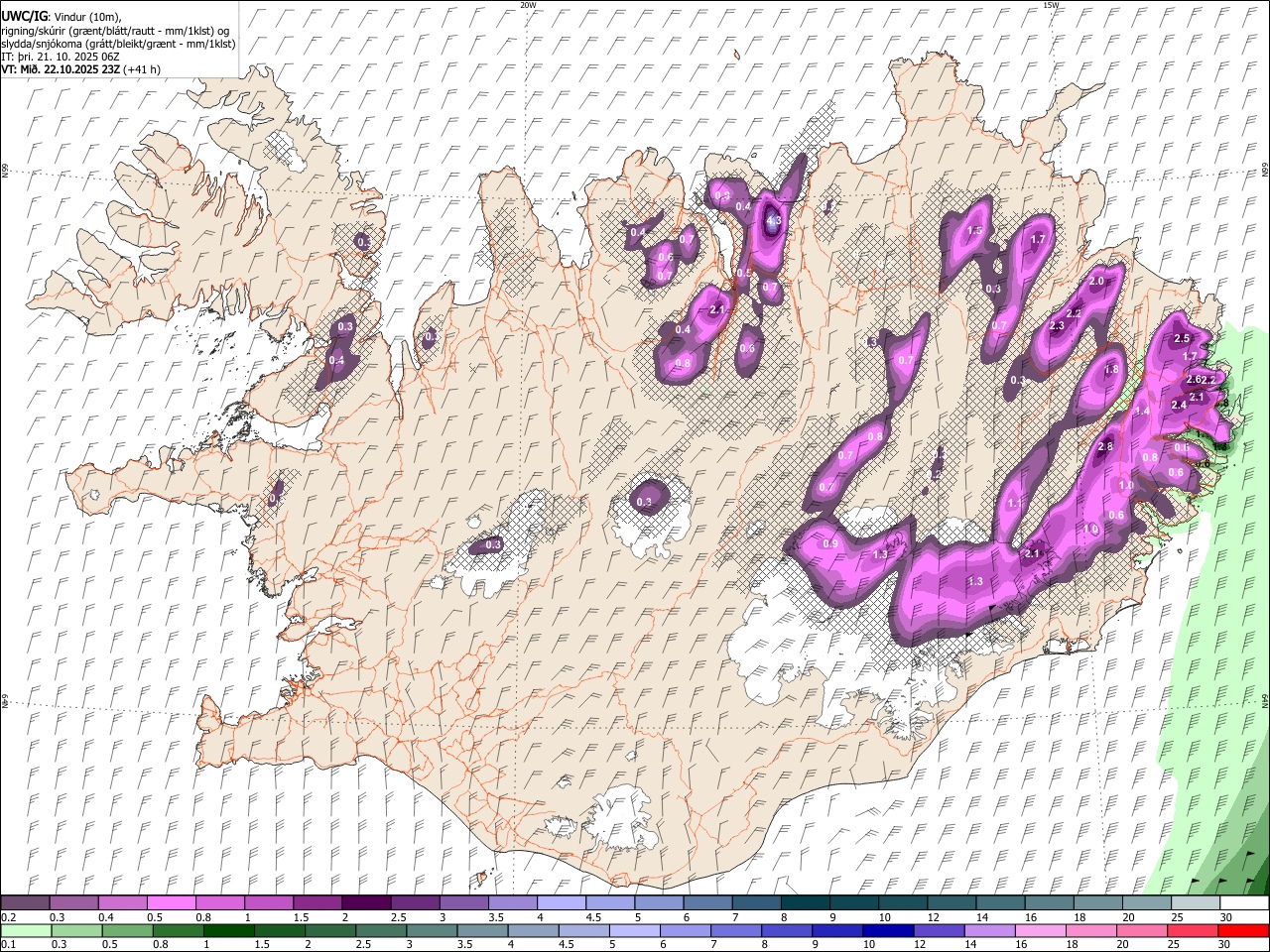Screen dimensions: 1270x952
Task: Click the 16–18 gray-teal swatch in the upper row
Action: 1049,903
